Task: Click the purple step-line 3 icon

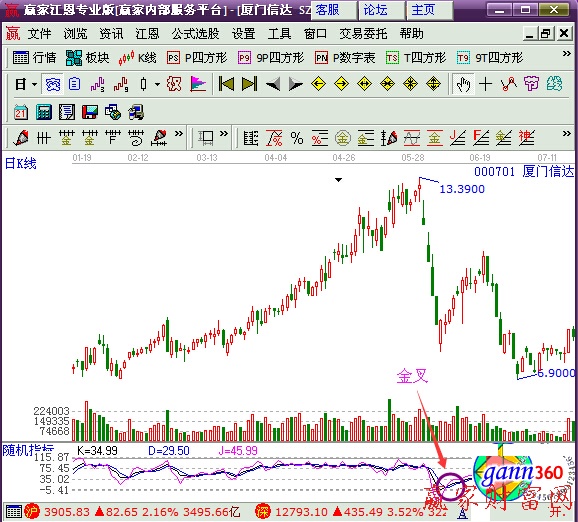Action: [x=98, y=84]
